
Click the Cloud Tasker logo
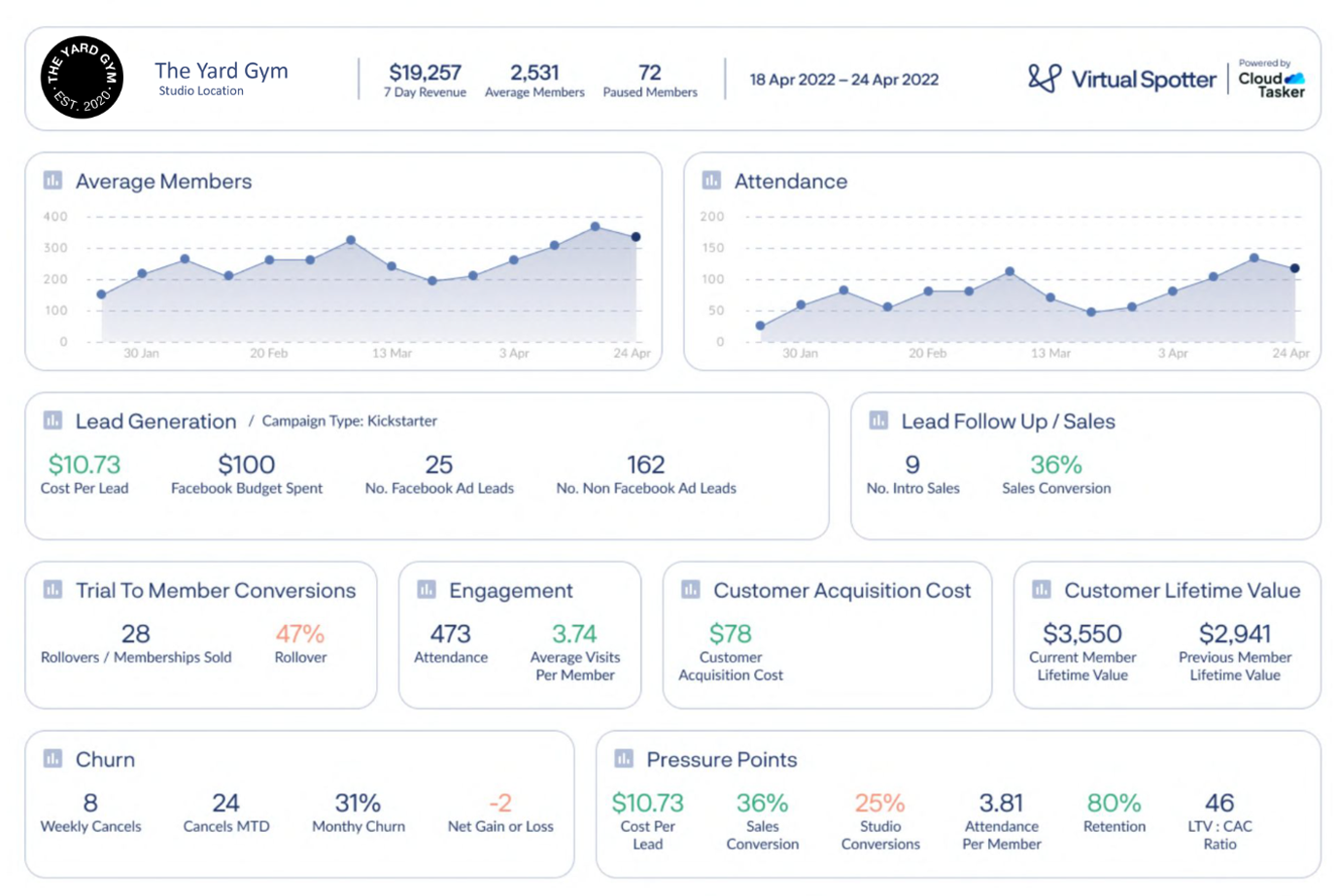pos(1271,80)
